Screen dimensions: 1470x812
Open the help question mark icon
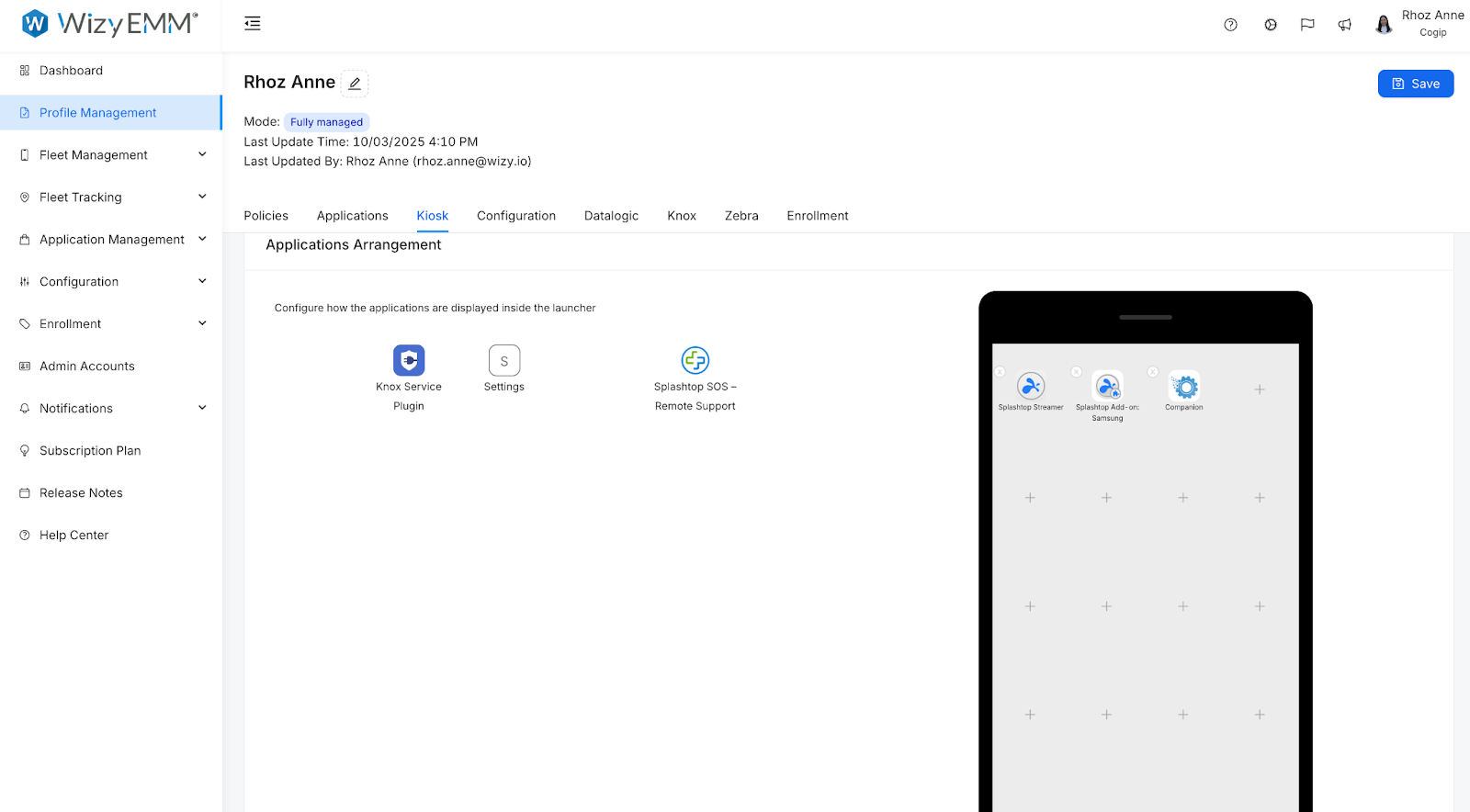tap(1230, 25)
